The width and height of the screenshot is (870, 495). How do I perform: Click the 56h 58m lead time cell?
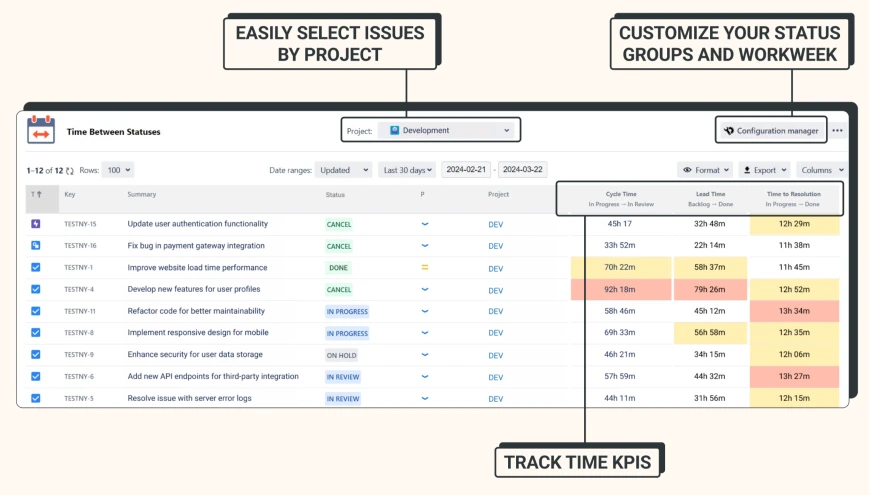tap(710, 332)
